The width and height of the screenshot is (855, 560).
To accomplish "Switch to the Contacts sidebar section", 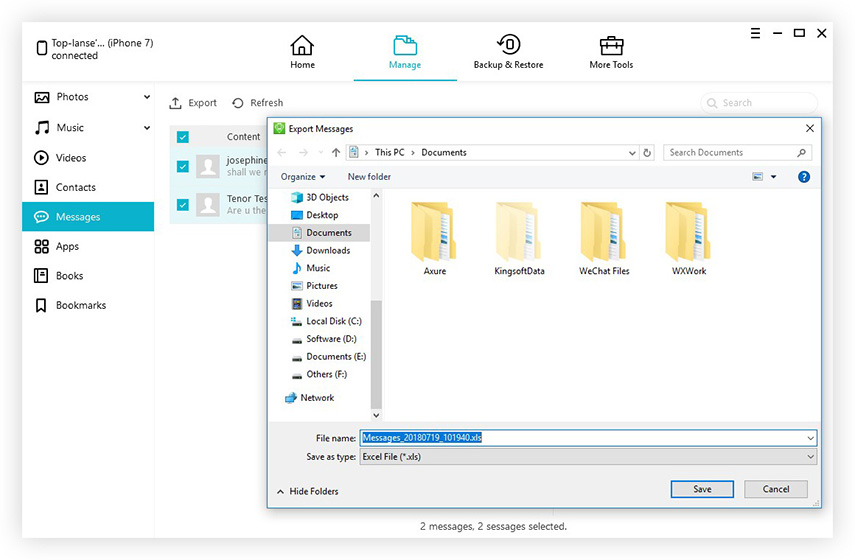I will coord(75,187).
